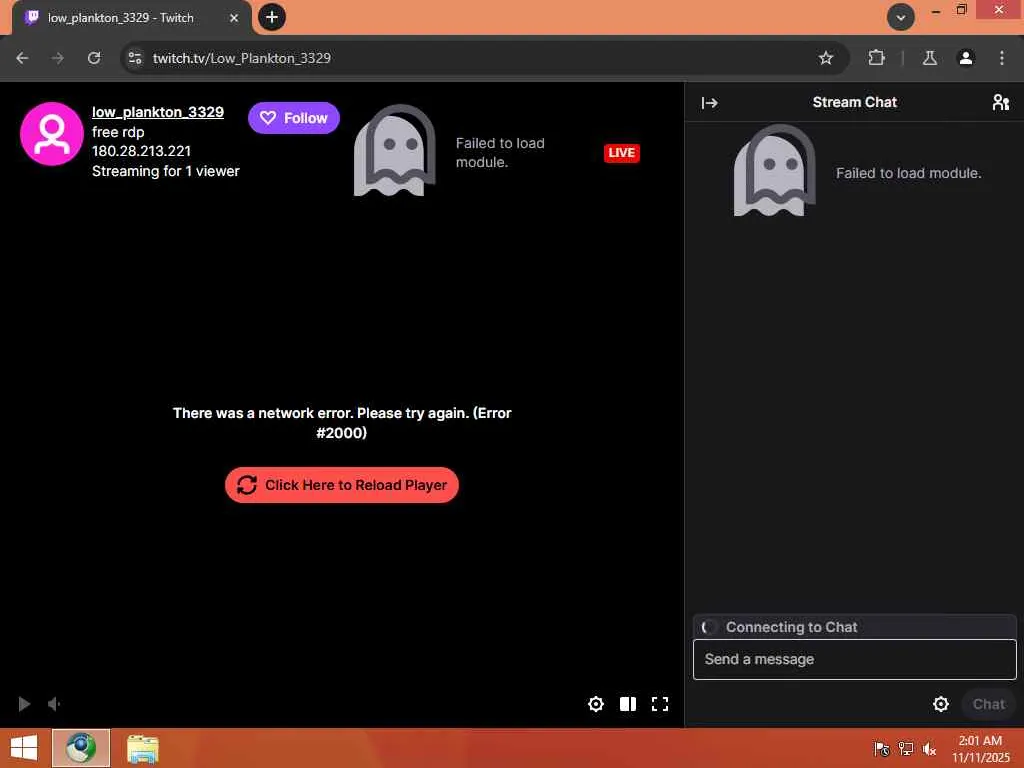The width and height of the screenshot is (1024, 768).
Task: Toggle theatre mode in the player
Action: 628,704
